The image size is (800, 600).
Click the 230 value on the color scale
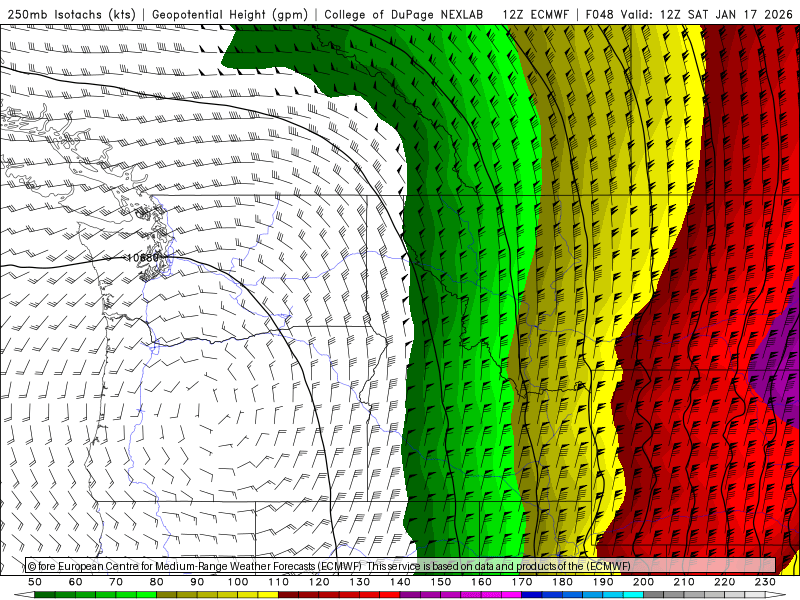click(x=765, y=582)
